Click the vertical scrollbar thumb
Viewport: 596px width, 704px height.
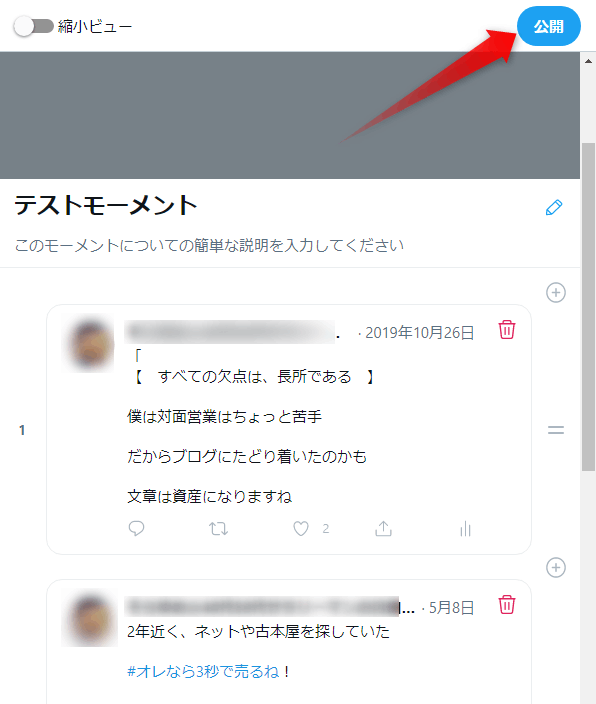coord(588,307)
